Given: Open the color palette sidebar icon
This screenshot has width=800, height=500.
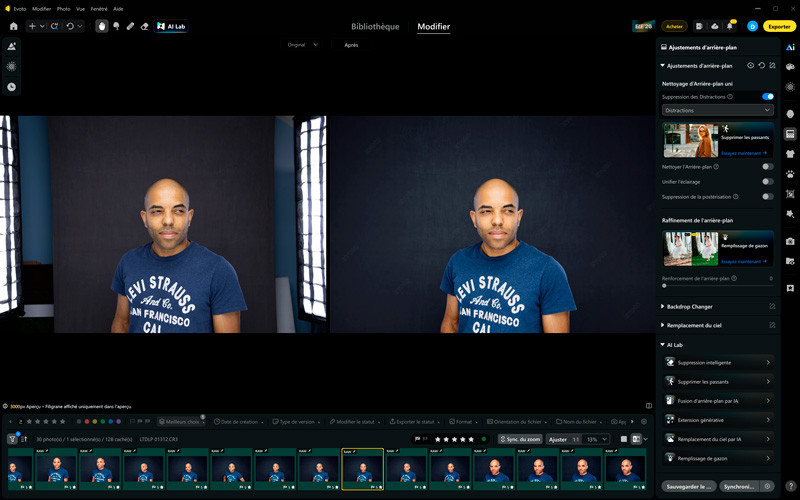Looking at the screenshot, I should pyautogui.click(x=790, y=67).
